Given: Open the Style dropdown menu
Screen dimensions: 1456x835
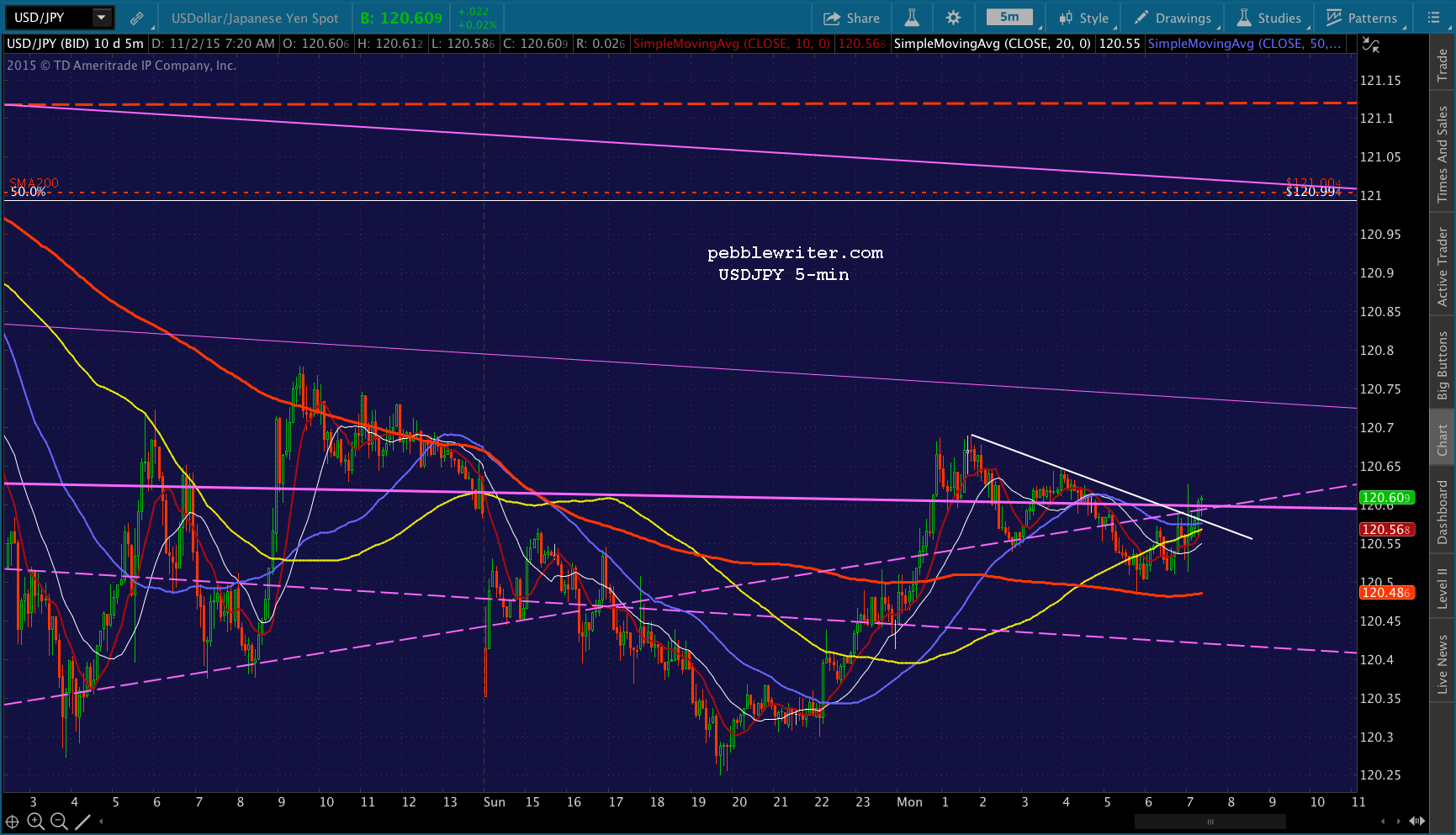Looking at the screenshot, I should 1083,18.
